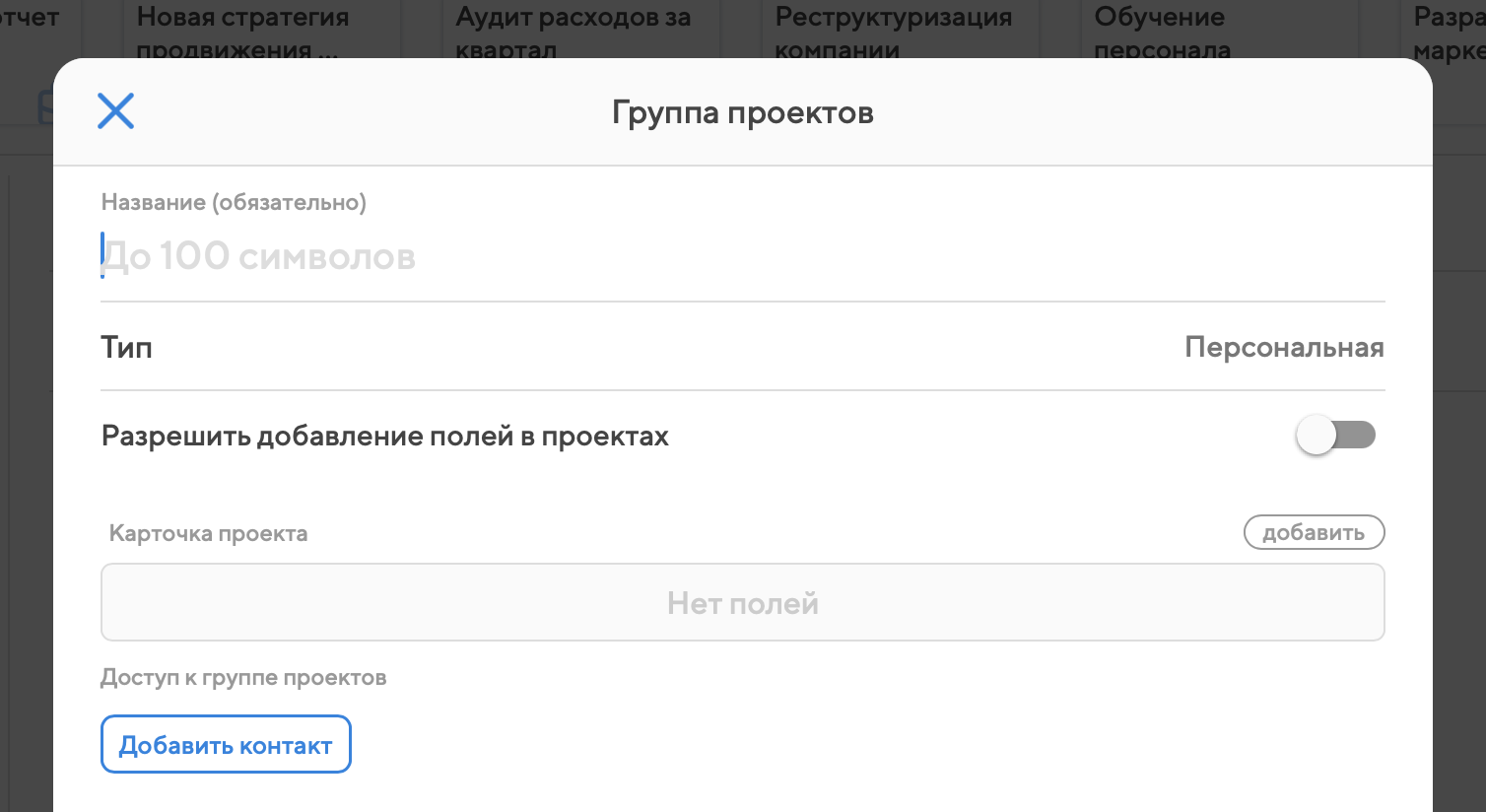Open the Новая стратегия продвижения project
The height and width of the screenshot is (812, 1486).
click(x=242, y=30)
